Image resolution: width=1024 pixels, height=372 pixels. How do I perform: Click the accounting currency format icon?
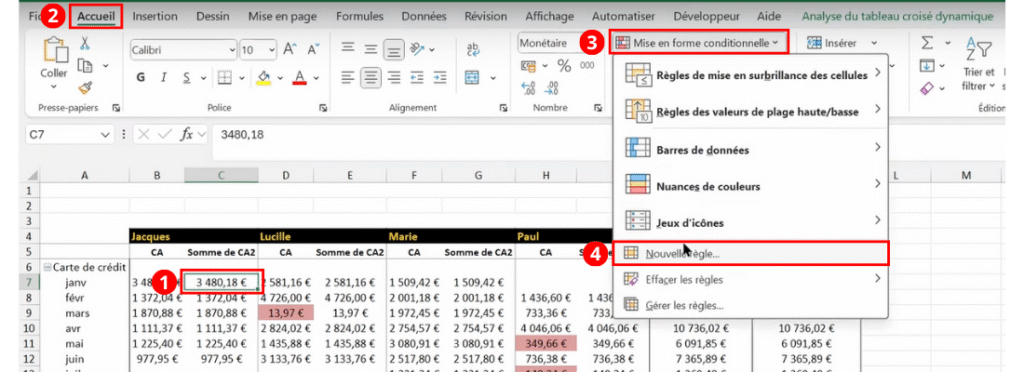click(x=528, y=66)
